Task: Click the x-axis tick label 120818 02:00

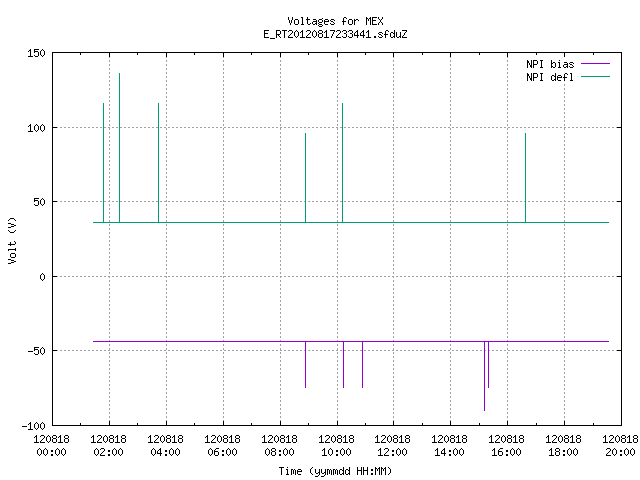Action: click(x=109, y=446)
